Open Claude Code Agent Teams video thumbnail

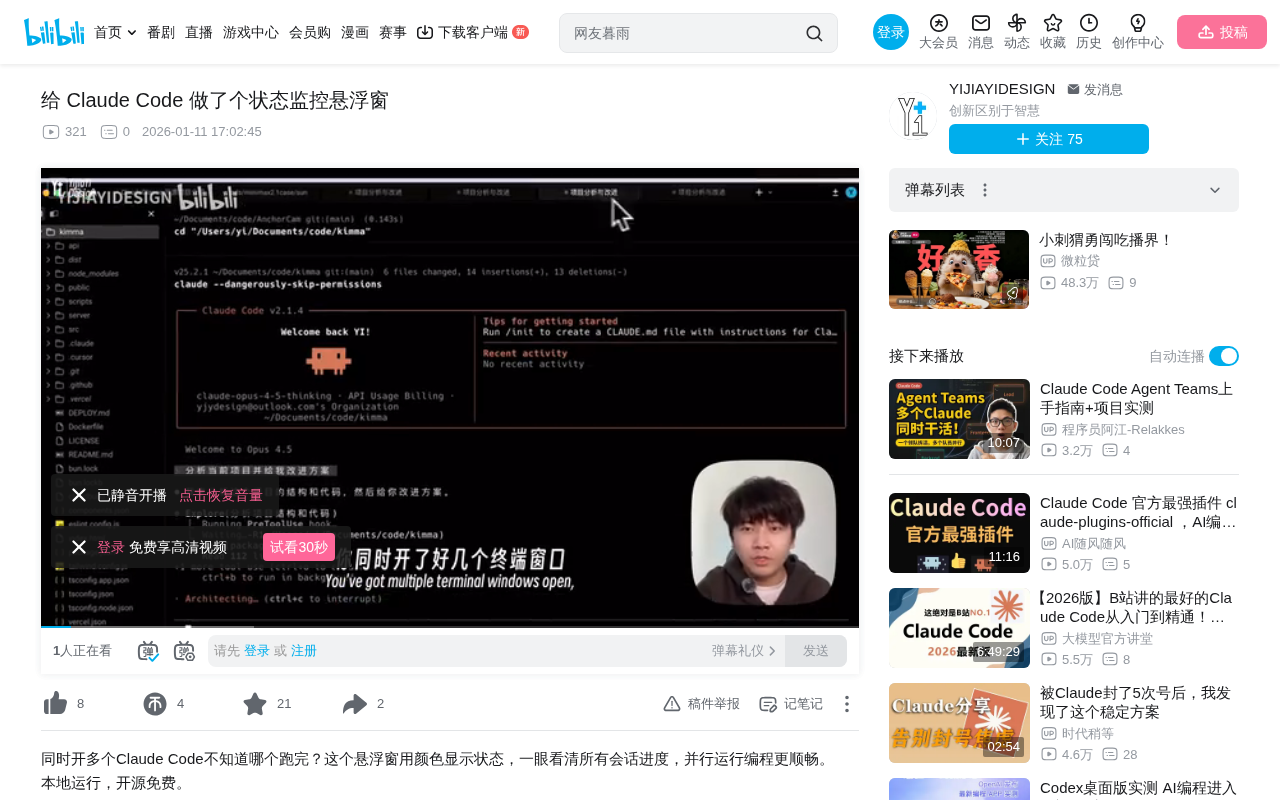[959, 419]
